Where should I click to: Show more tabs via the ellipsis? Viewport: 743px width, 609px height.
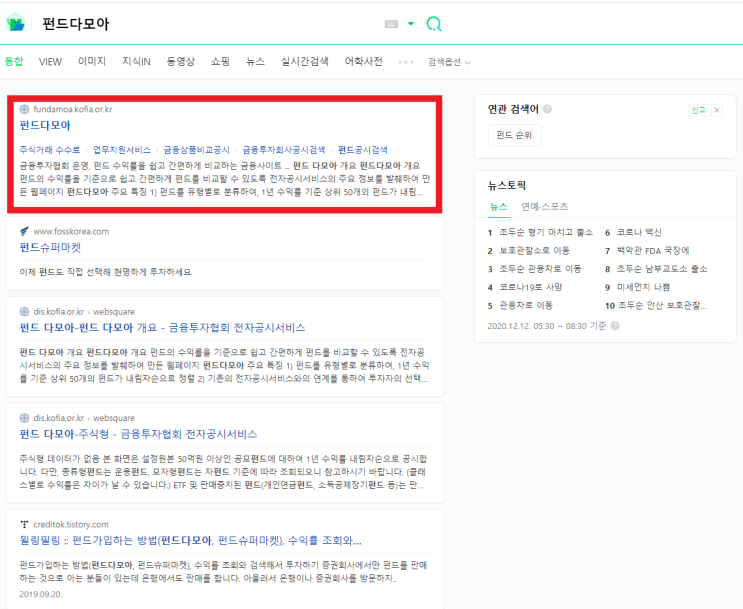tap(406, 62)
